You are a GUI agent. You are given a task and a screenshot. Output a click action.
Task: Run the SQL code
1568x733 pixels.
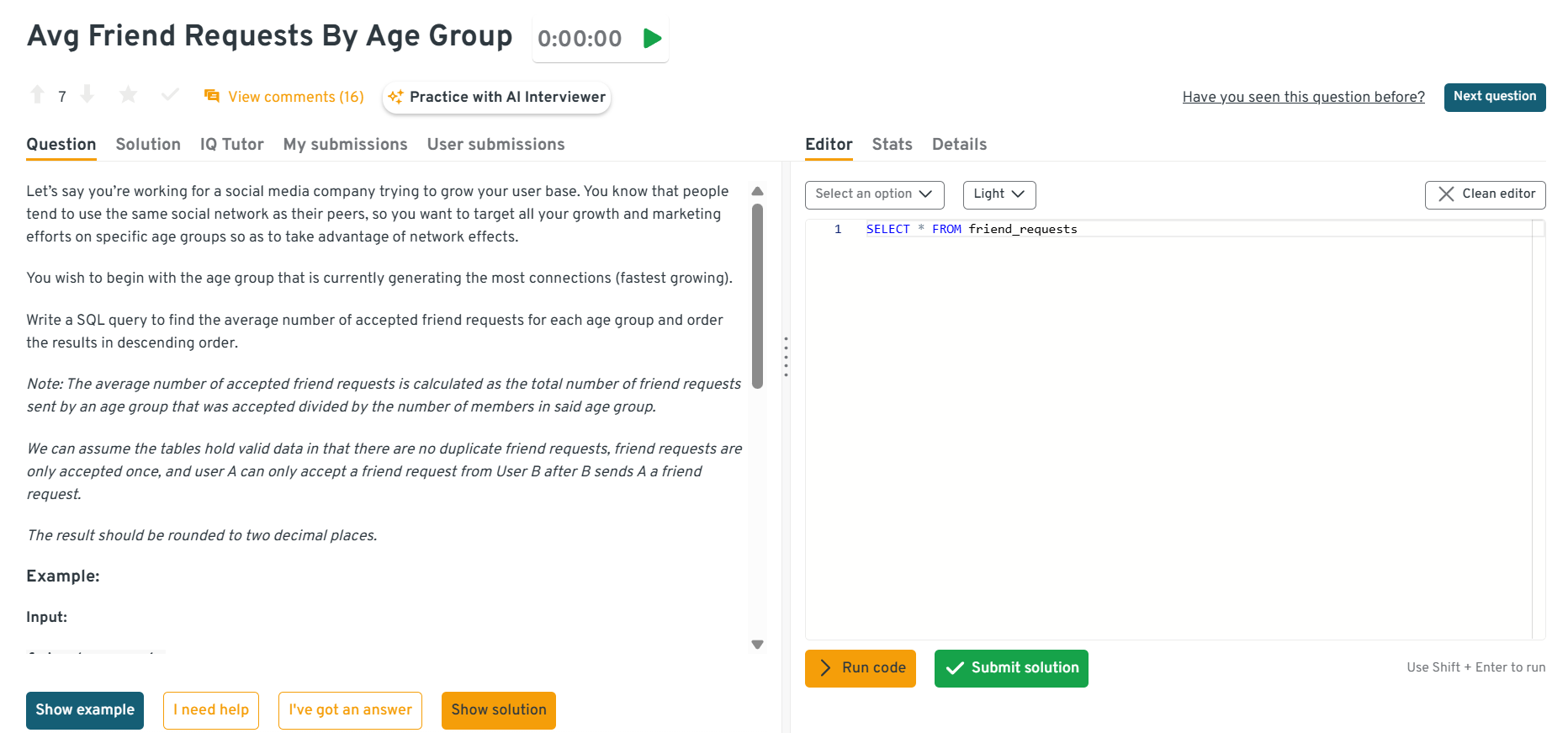point(860,668)
